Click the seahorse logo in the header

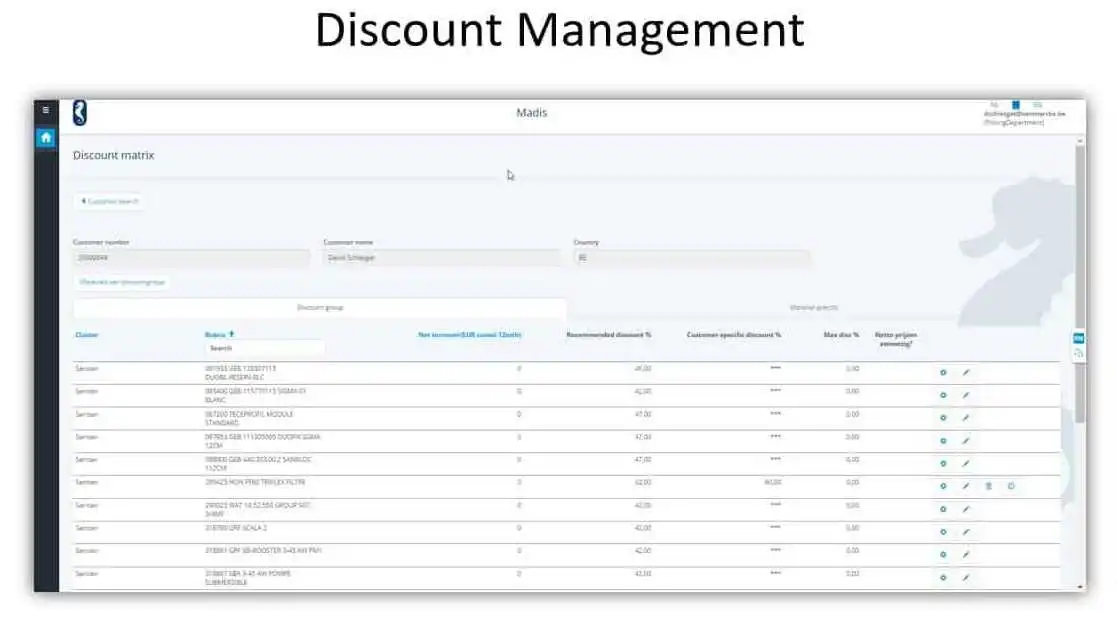(80, 113)
